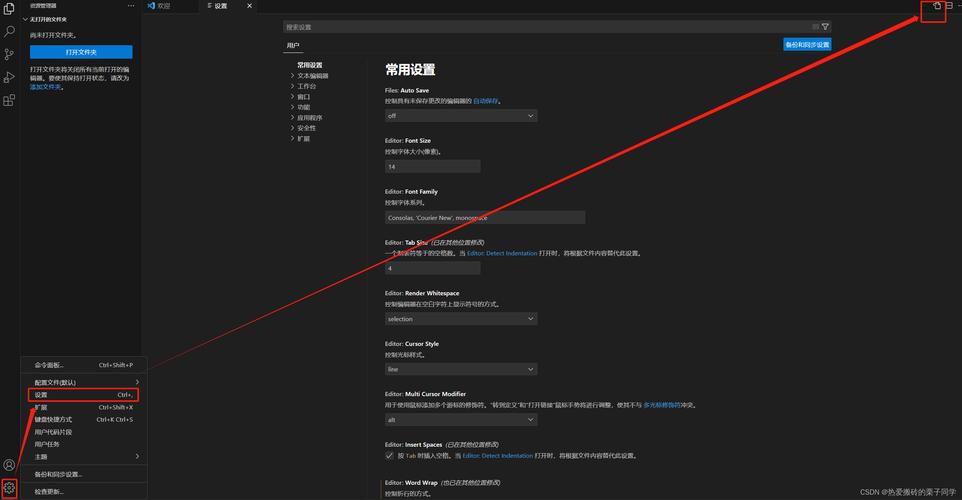The image size is (962, 500).
Task: Open the 主题 submenu
Action: coord(84,456)
